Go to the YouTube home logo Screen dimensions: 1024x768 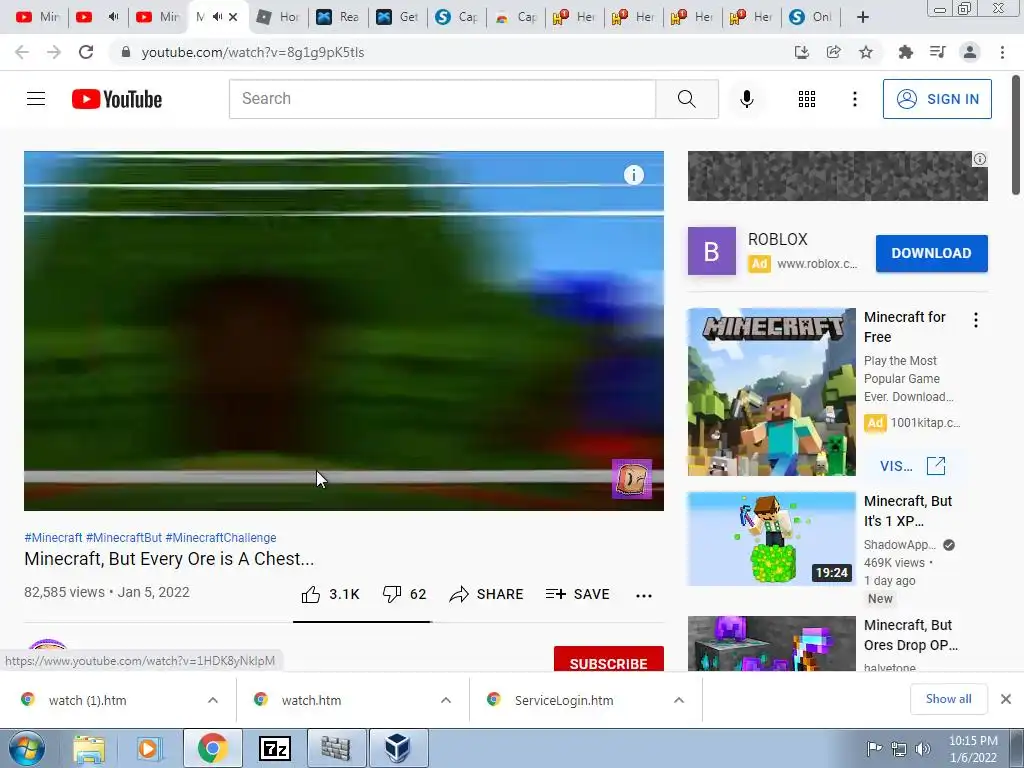point(117,99)
